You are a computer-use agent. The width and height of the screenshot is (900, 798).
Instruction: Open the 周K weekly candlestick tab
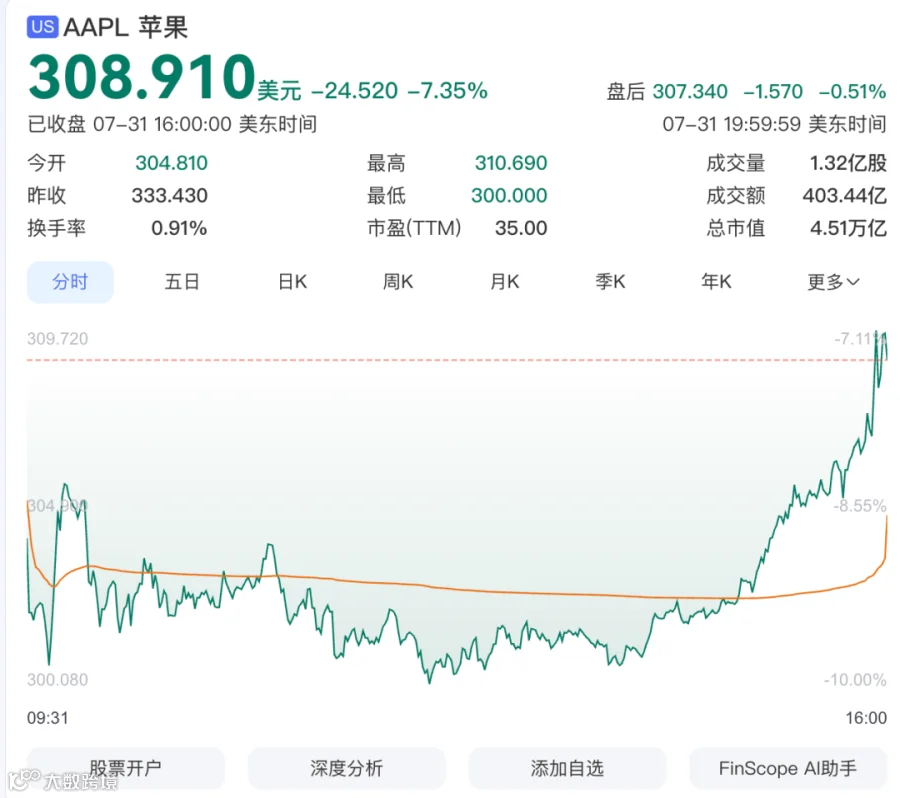coord(398,282)
